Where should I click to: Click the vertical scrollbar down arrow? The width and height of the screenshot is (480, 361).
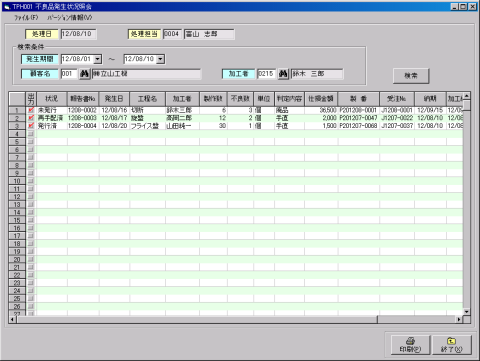467,312
